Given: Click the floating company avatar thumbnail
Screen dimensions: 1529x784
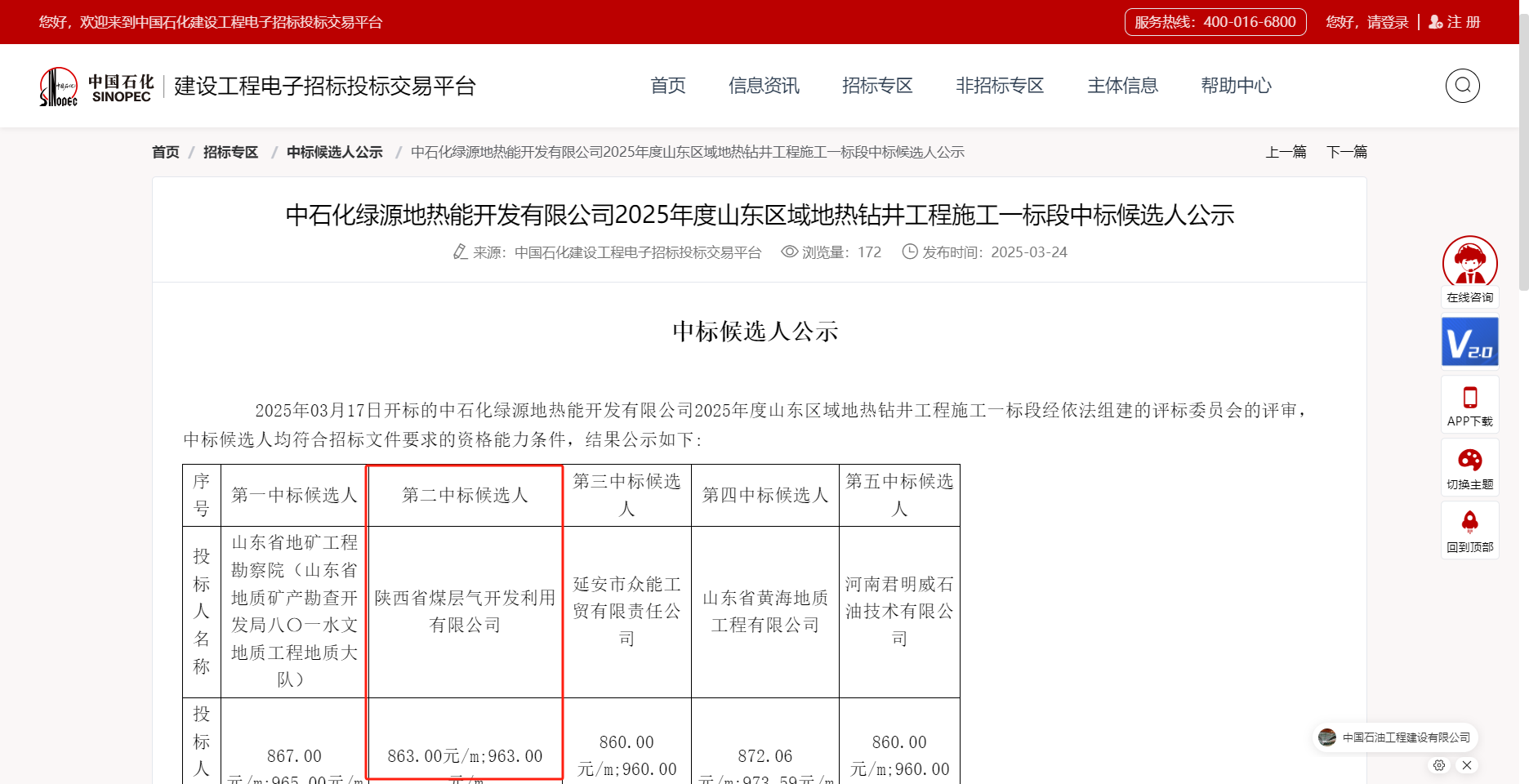Looking at the screenshot, I should (1327, 737).
